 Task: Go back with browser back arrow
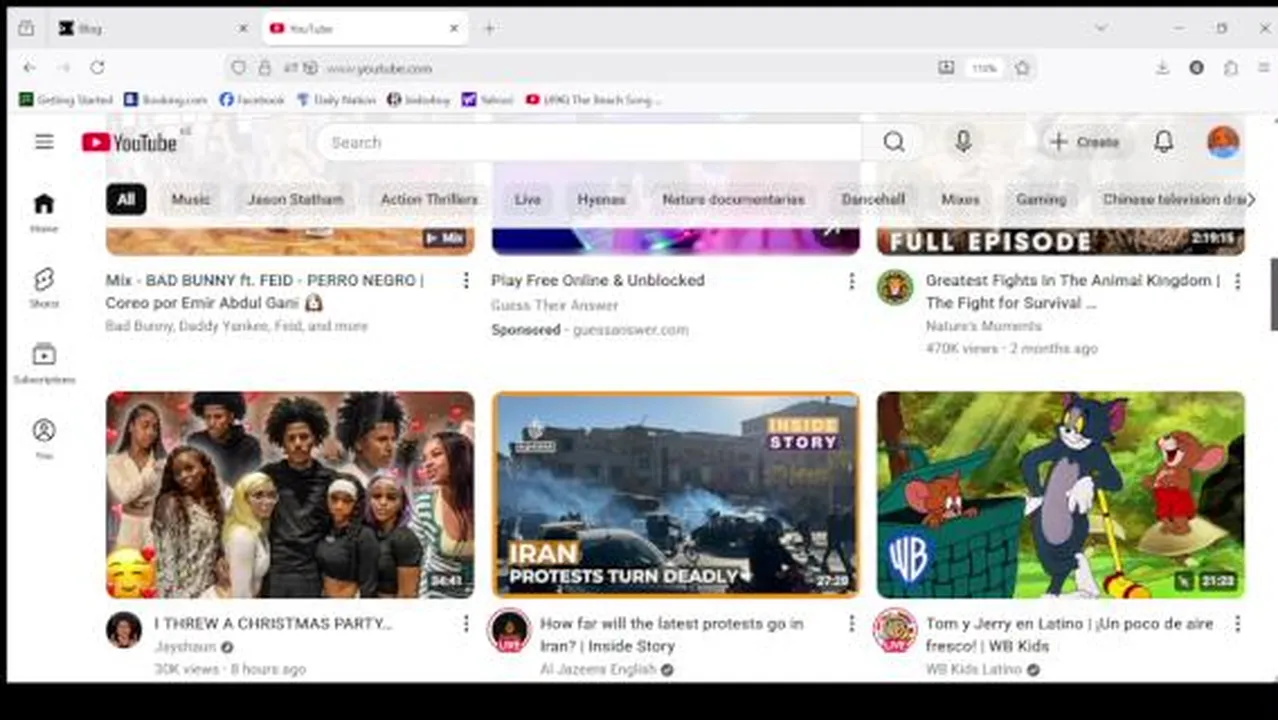click(29, 68)
